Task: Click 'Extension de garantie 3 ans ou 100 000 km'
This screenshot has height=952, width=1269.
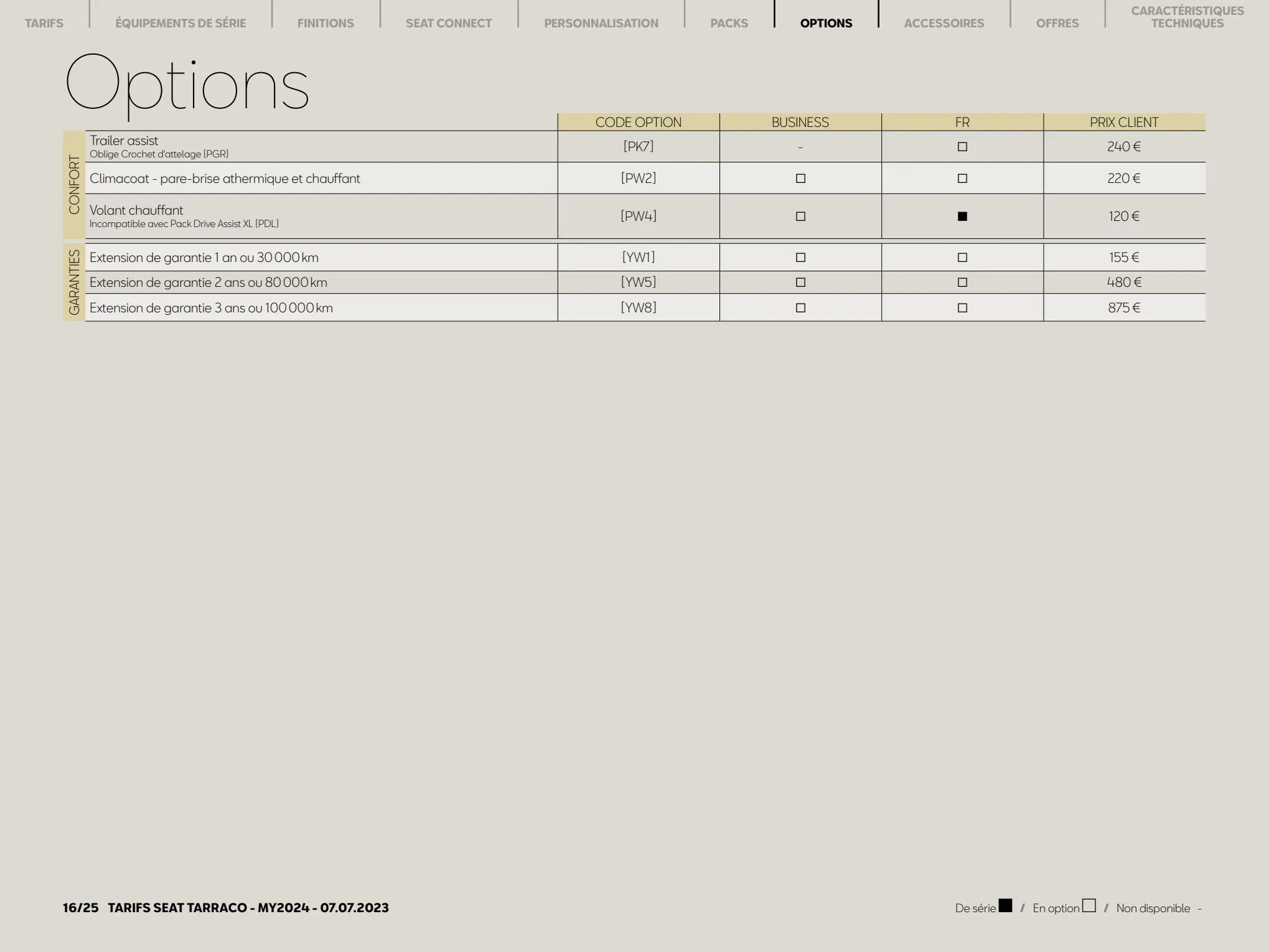Action: click(x=211, y=308)
